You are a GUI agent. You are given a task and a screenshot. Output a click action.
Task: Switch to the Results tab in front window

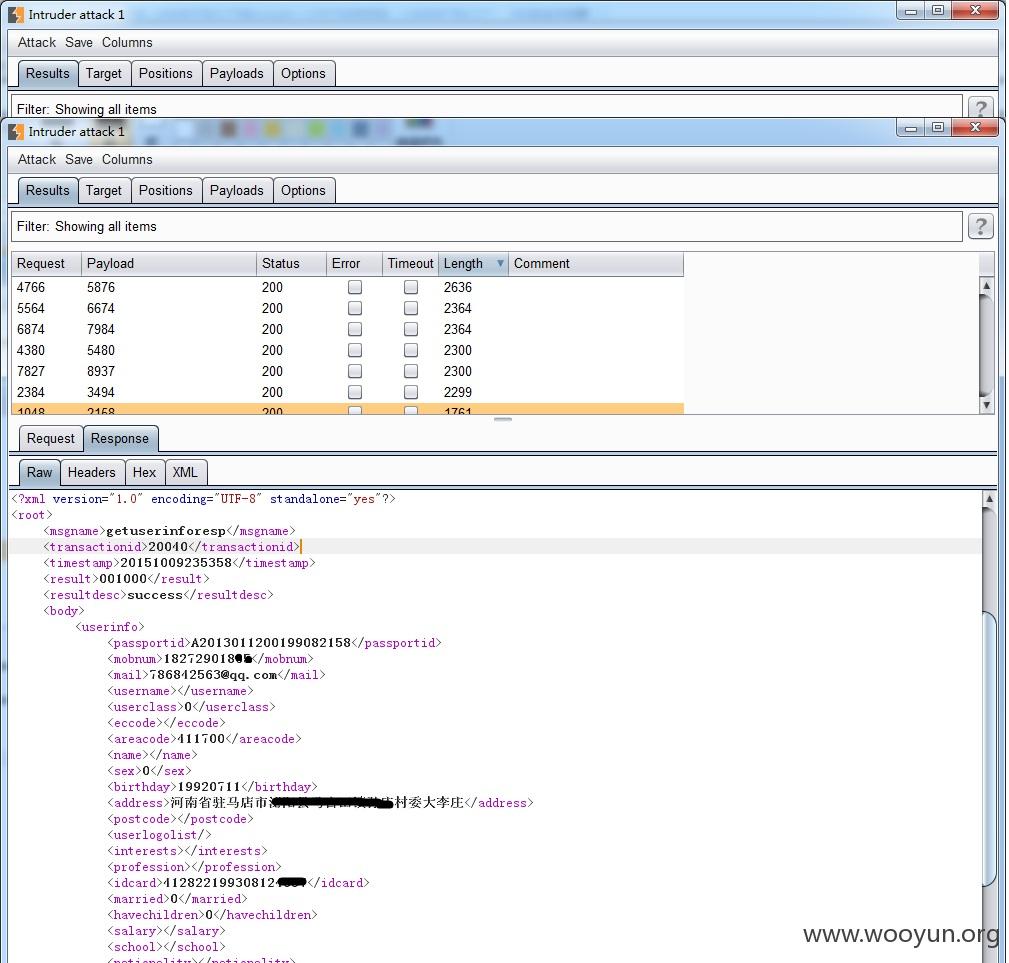tap(48, 190)
